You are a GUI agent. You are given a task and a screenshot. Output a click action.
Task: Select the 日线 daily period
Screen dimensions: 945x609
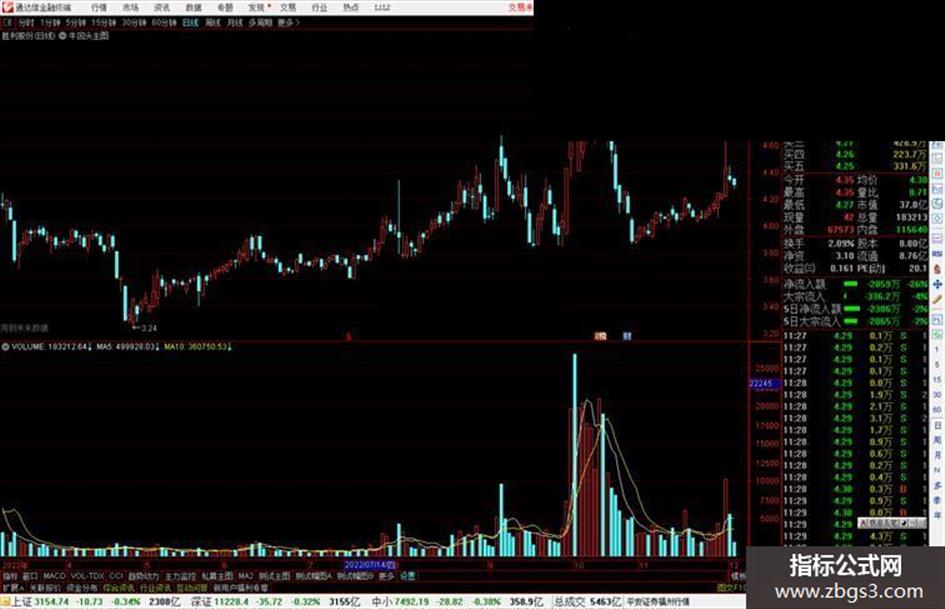click(190, 22)
